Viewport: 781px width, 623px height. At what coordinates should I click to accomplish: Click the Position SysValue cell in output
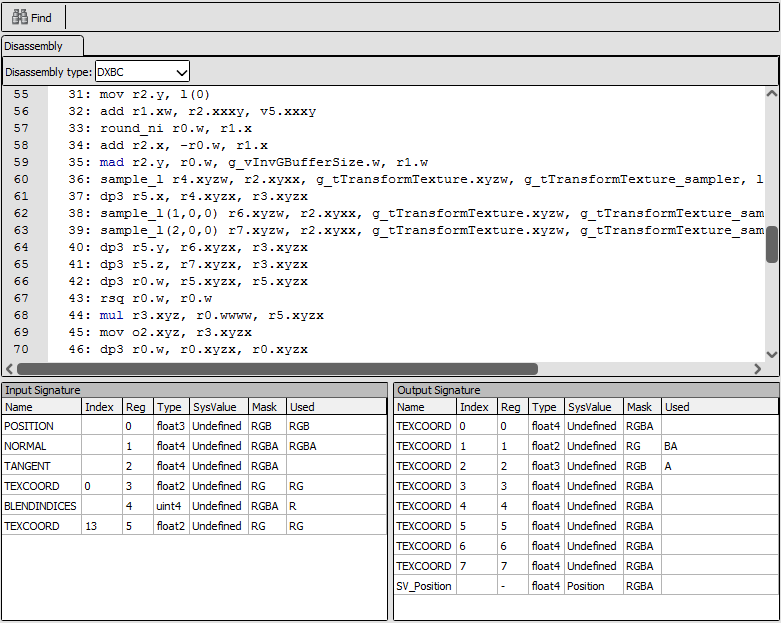[x=594, y=586]
